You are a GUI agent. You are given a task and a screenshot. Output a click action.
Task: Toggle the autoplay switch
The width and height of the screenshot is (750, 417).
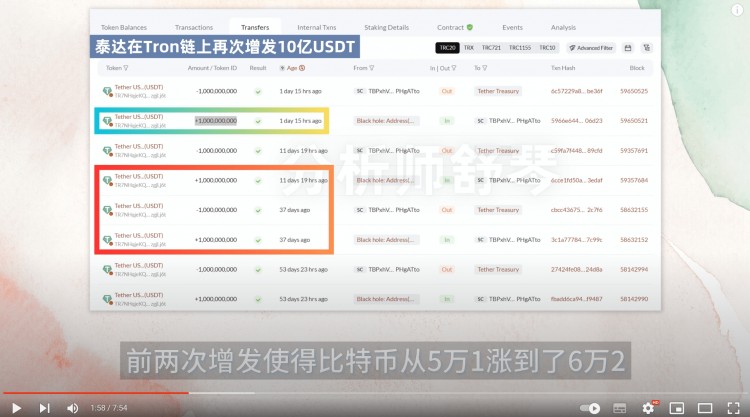[x=590, y=408]
